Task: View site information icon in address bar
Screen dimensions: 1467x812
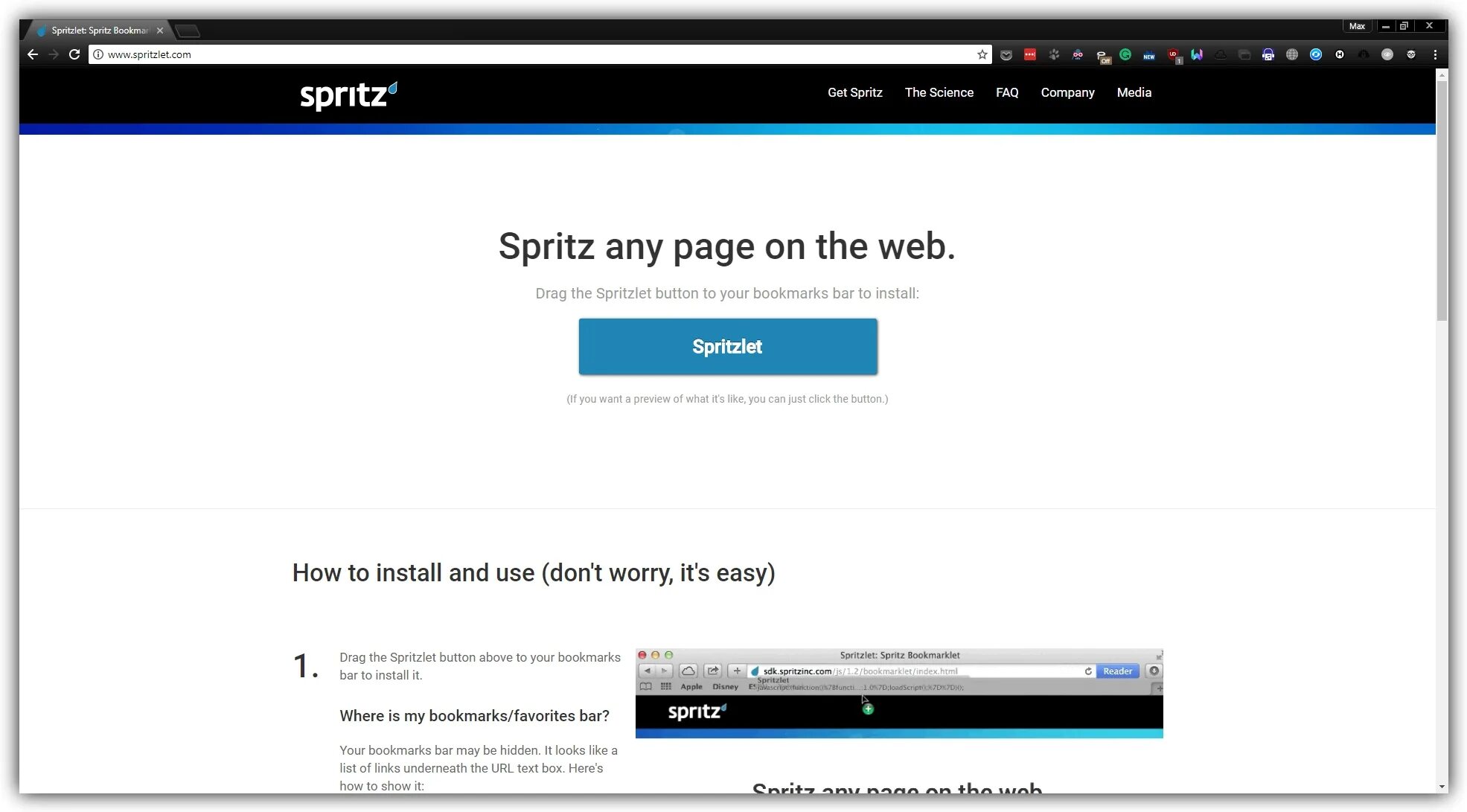Action: pos(98,54)
